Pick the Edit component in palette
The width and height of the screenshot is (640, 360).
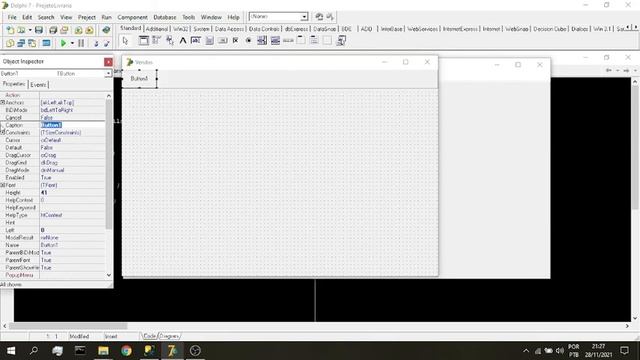tap(196, 40)
